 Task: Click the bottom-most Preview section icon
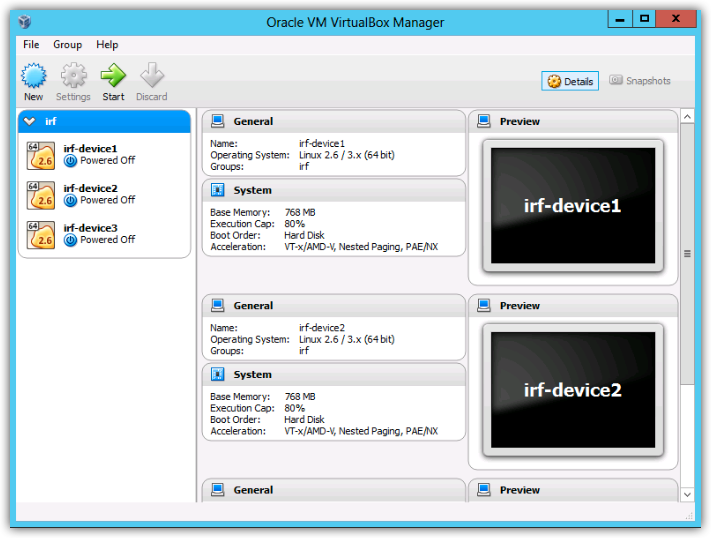(x=484, y=489)
